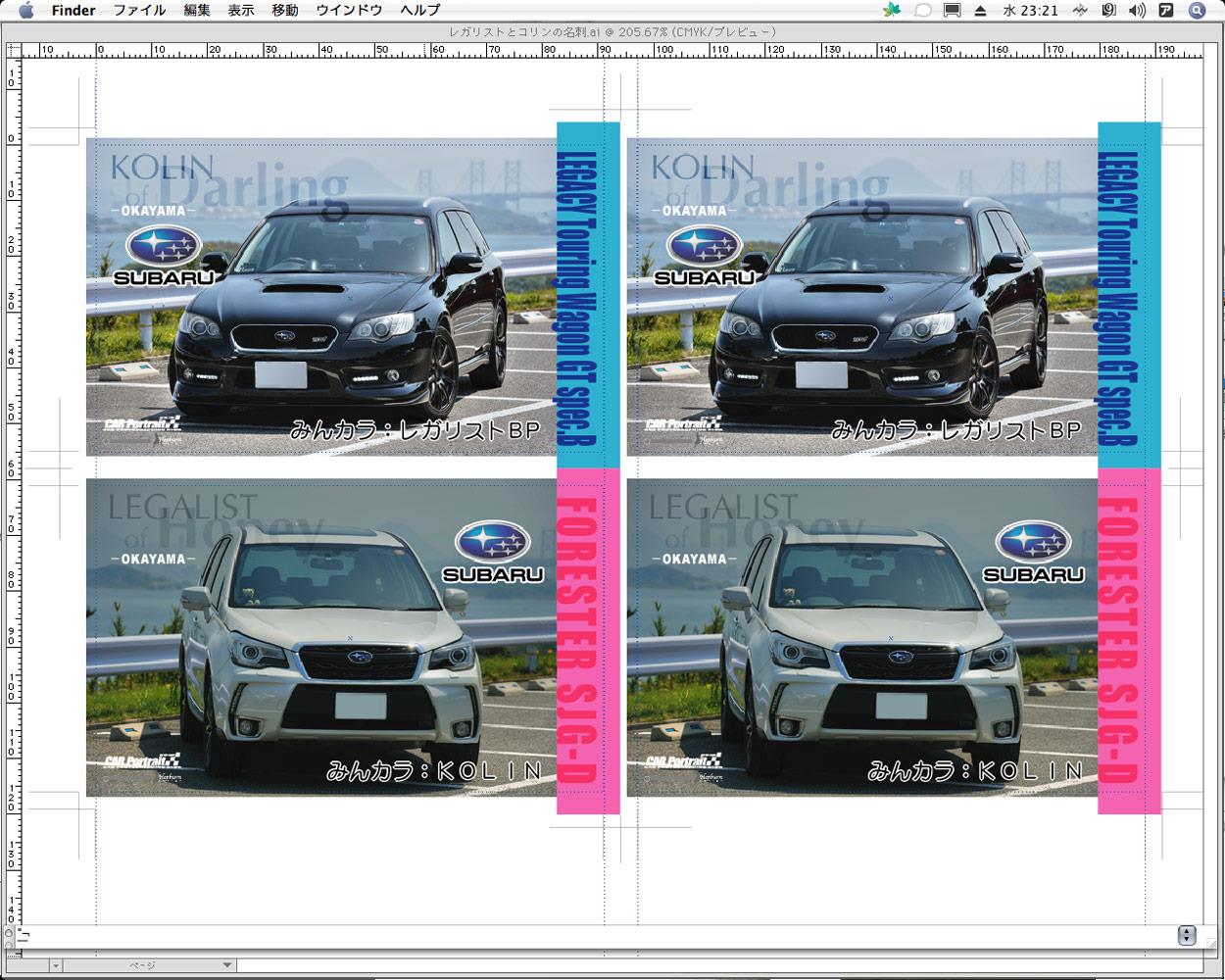Viewport: 1225px width, 980px height.
Task: Click text みんカラ:KOLIN on bottom-right card
Action: pos(975,771)
